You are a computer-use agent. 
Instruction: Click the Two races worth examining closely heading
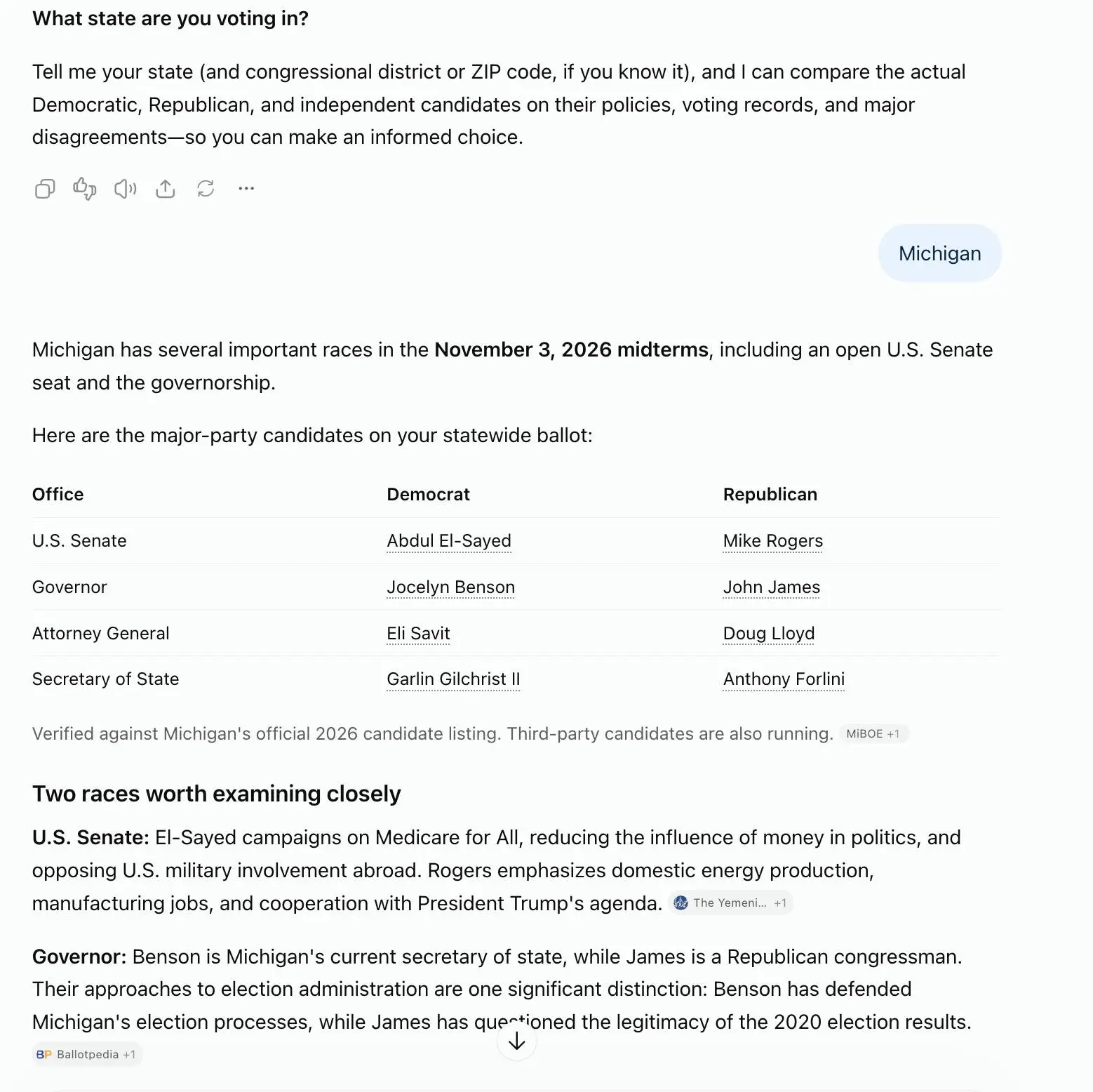pos(217,794)
